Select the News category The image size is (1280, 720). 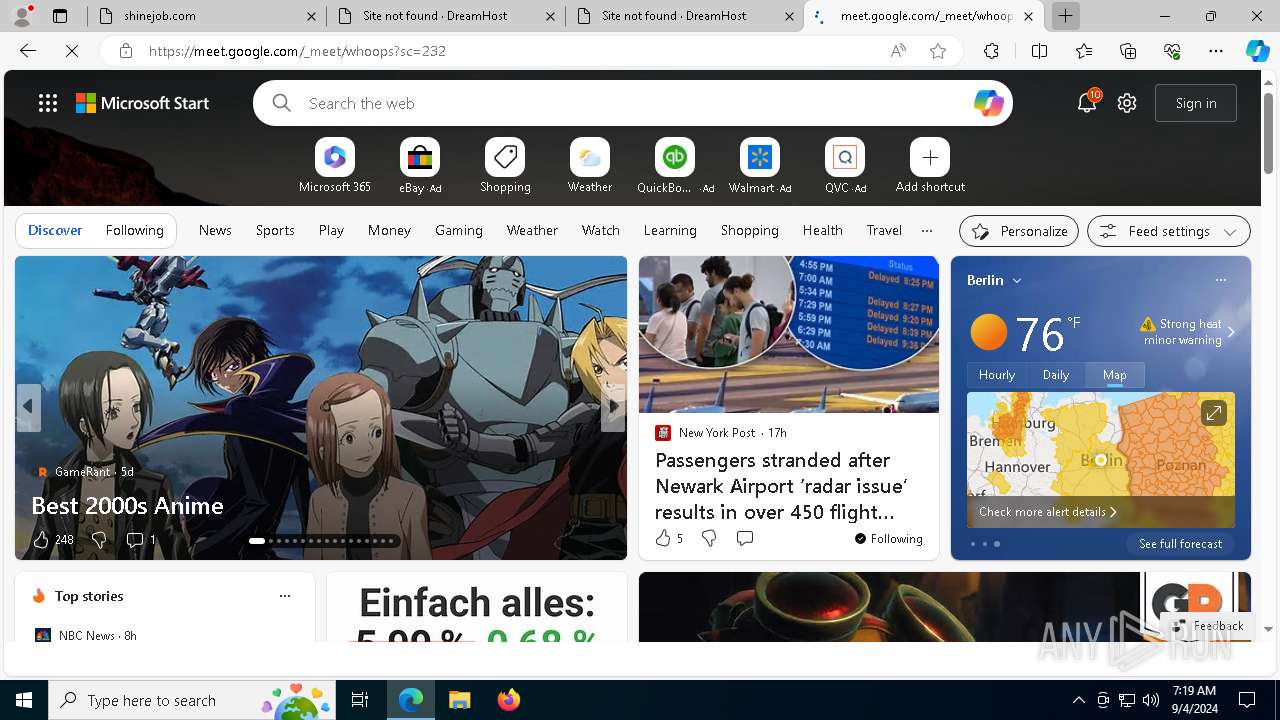pyautogui.click(x=215, y=230)
